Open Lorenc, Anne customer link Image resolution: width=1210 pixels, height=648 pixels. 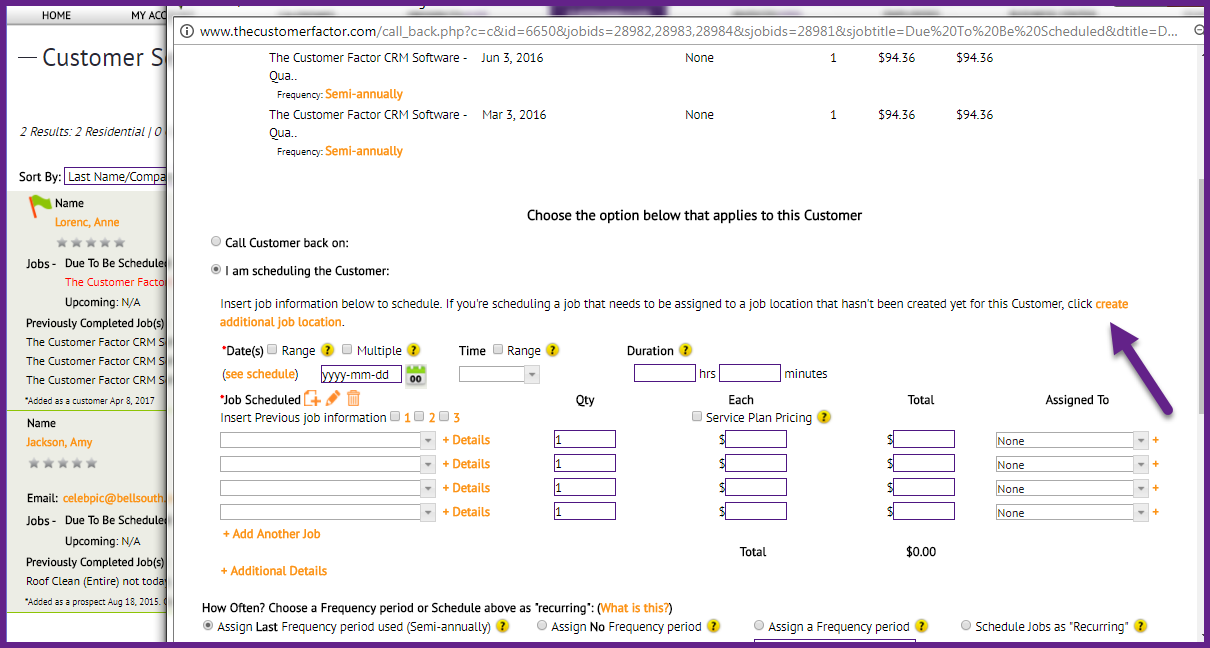[x=87, y=222]
